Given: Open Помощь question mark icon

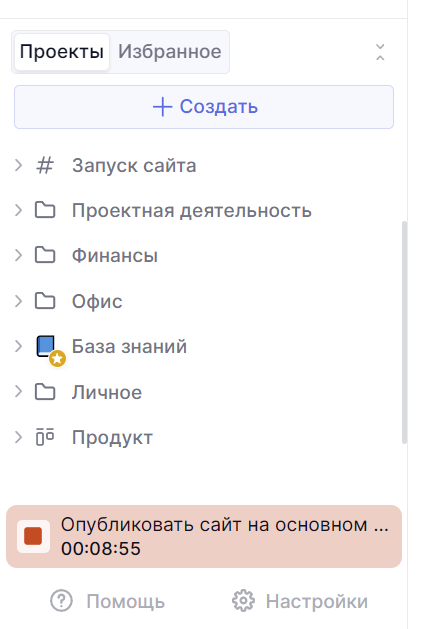Looking at the screenshot, I should point(61,601).
